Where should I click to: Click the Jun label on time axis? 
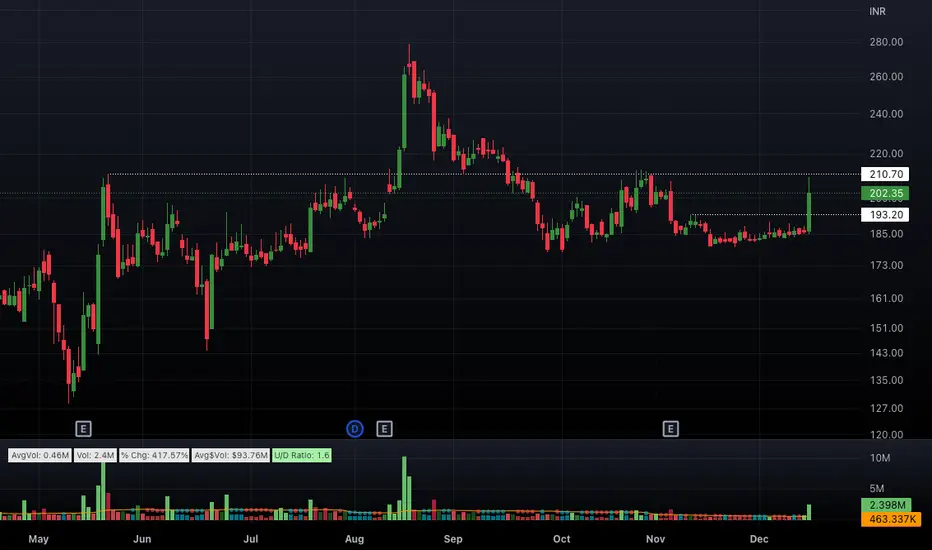142,539
